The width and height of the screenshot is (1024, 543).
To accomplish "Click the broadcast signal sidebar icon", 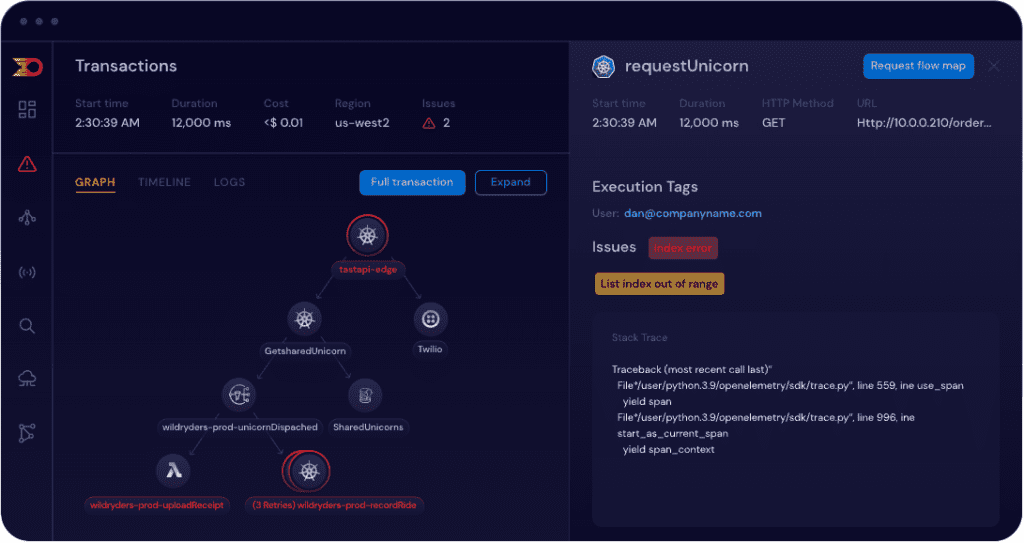I will 27,272.
